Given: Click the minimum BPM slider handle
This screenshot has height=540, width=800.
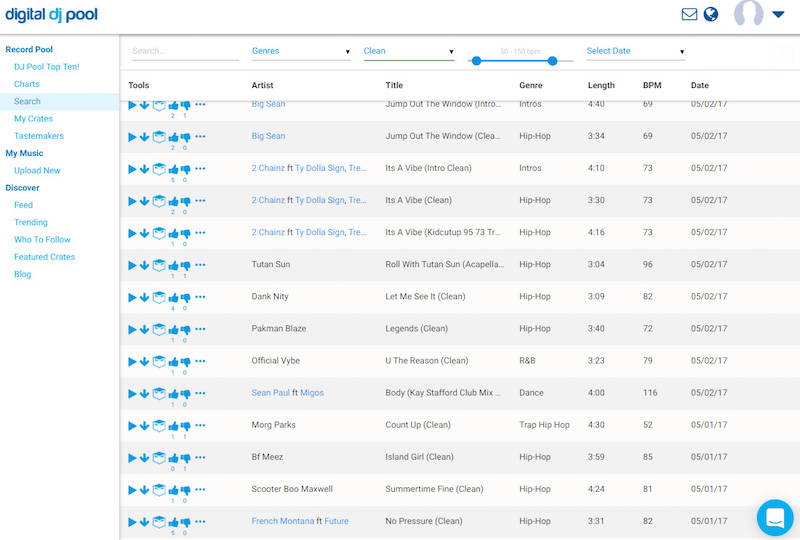Looking at the screenshot, I should click(477, 61).
